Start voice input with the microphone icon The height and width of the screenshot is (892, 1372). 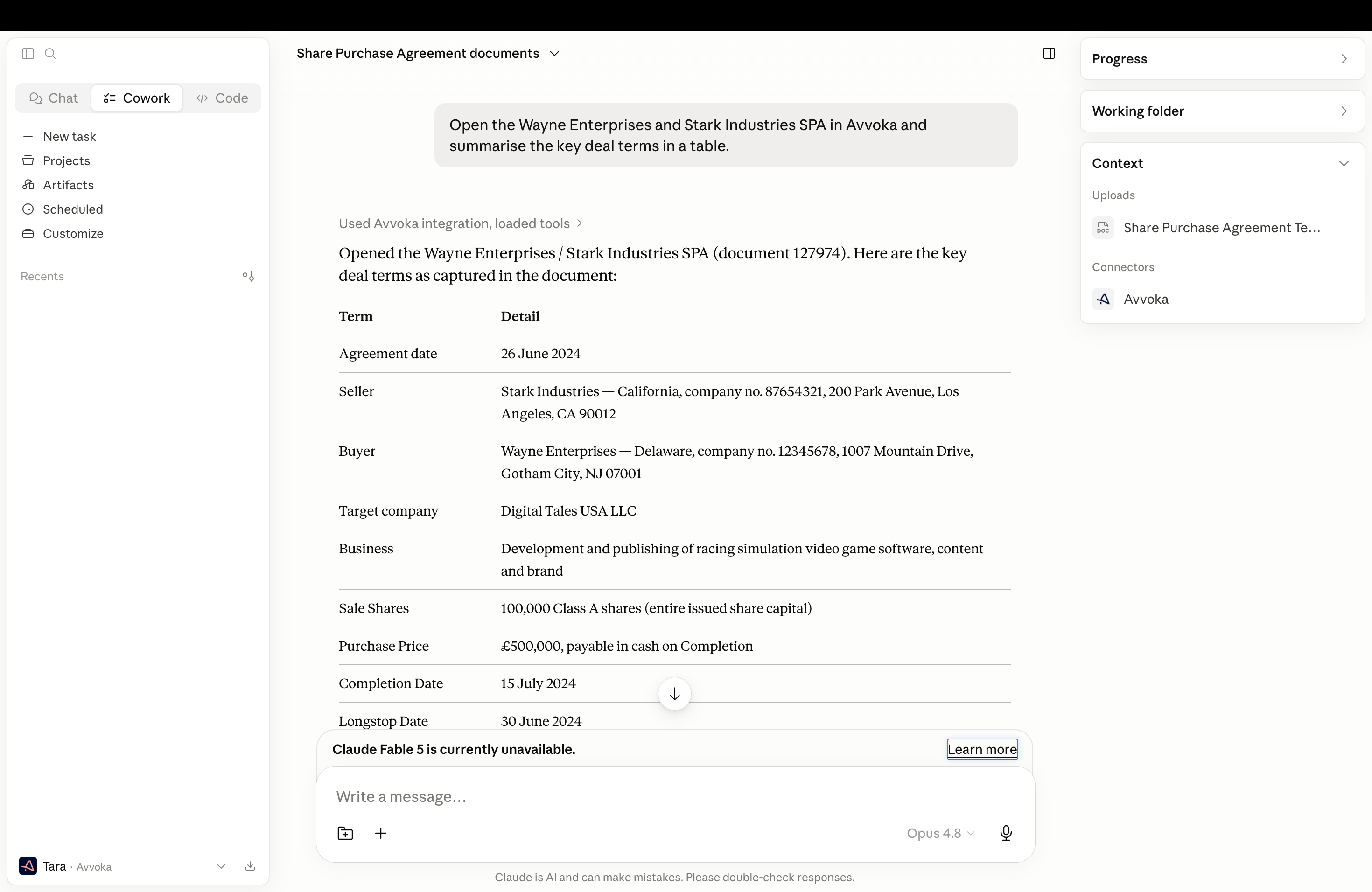pos(1006,833)
